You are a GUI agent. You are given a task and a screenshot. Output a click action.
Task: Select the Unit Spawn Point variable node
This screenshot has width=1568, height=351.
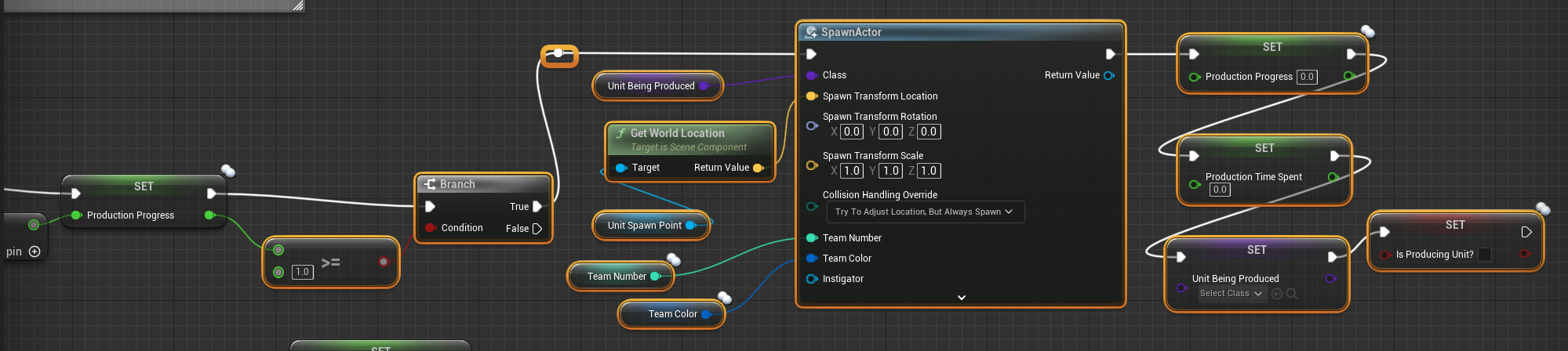click(x=644, y=226)
